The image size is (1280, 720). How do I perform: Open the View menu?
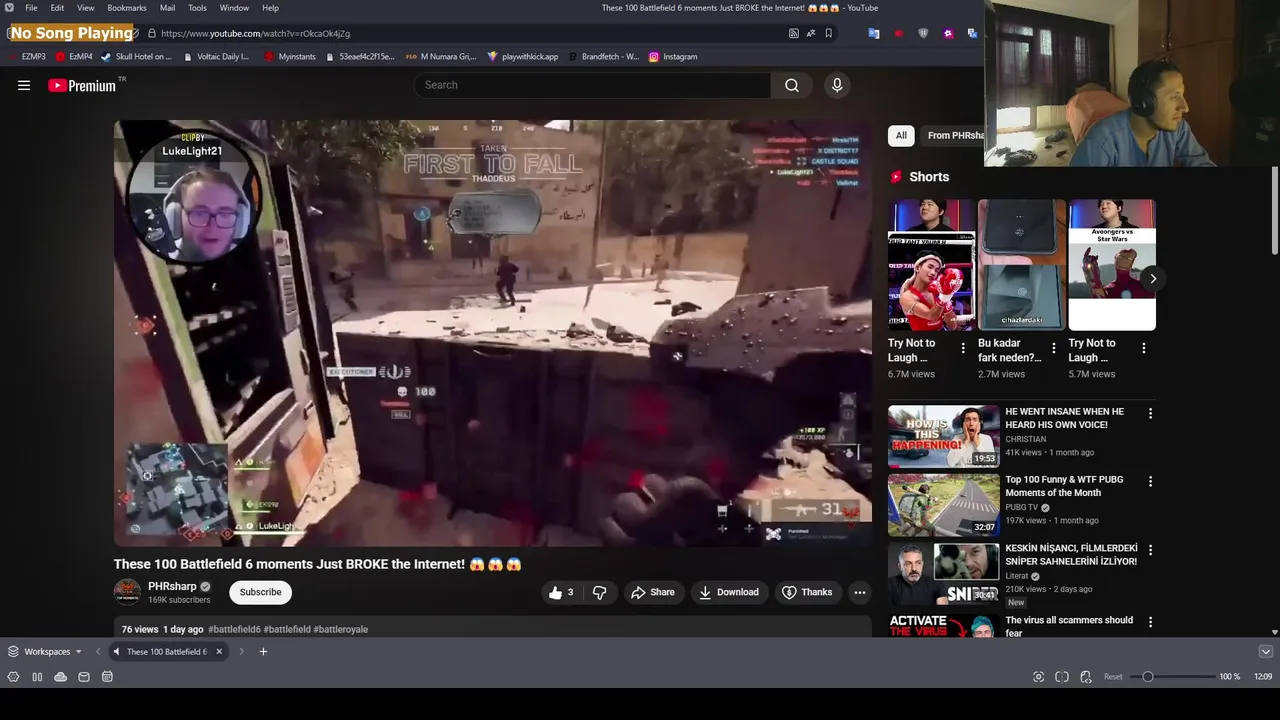click(x=86, y=8)
